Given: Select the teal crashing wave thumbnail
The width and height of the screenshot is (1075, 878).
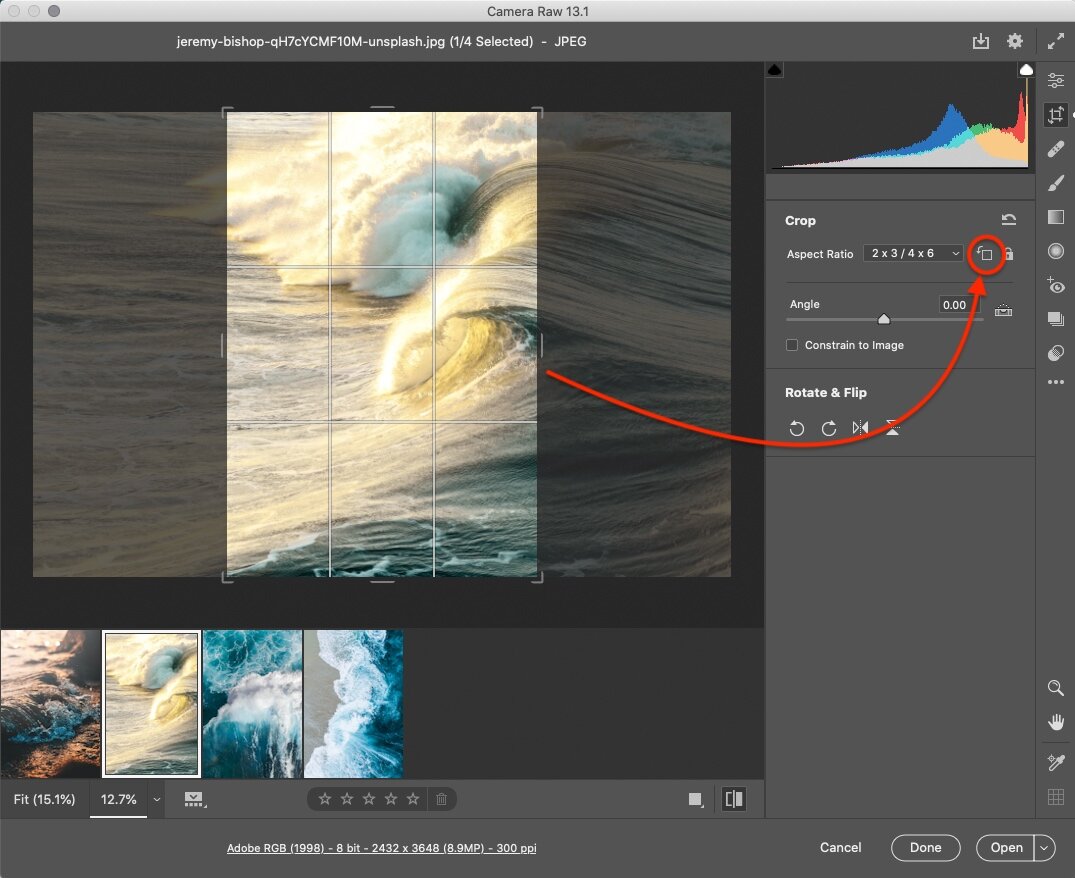Looking at the screenshot, I should tap(252, 704).
